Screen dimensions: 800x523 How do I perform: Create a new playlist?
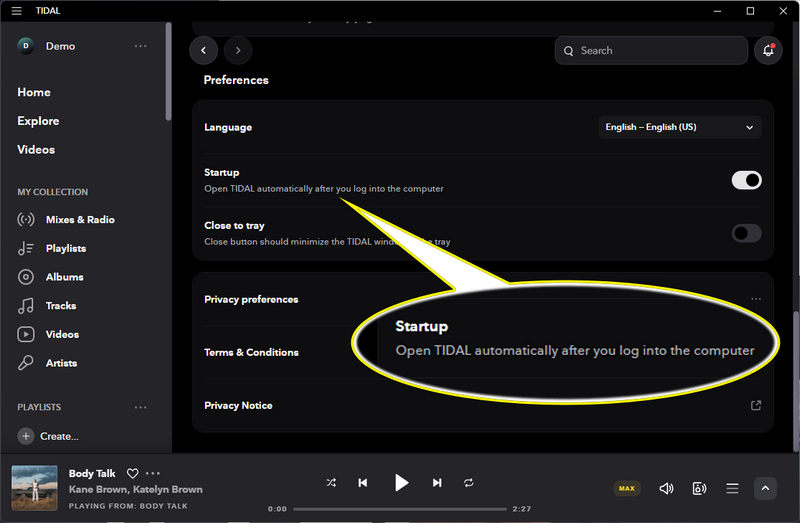coord(48,436)
